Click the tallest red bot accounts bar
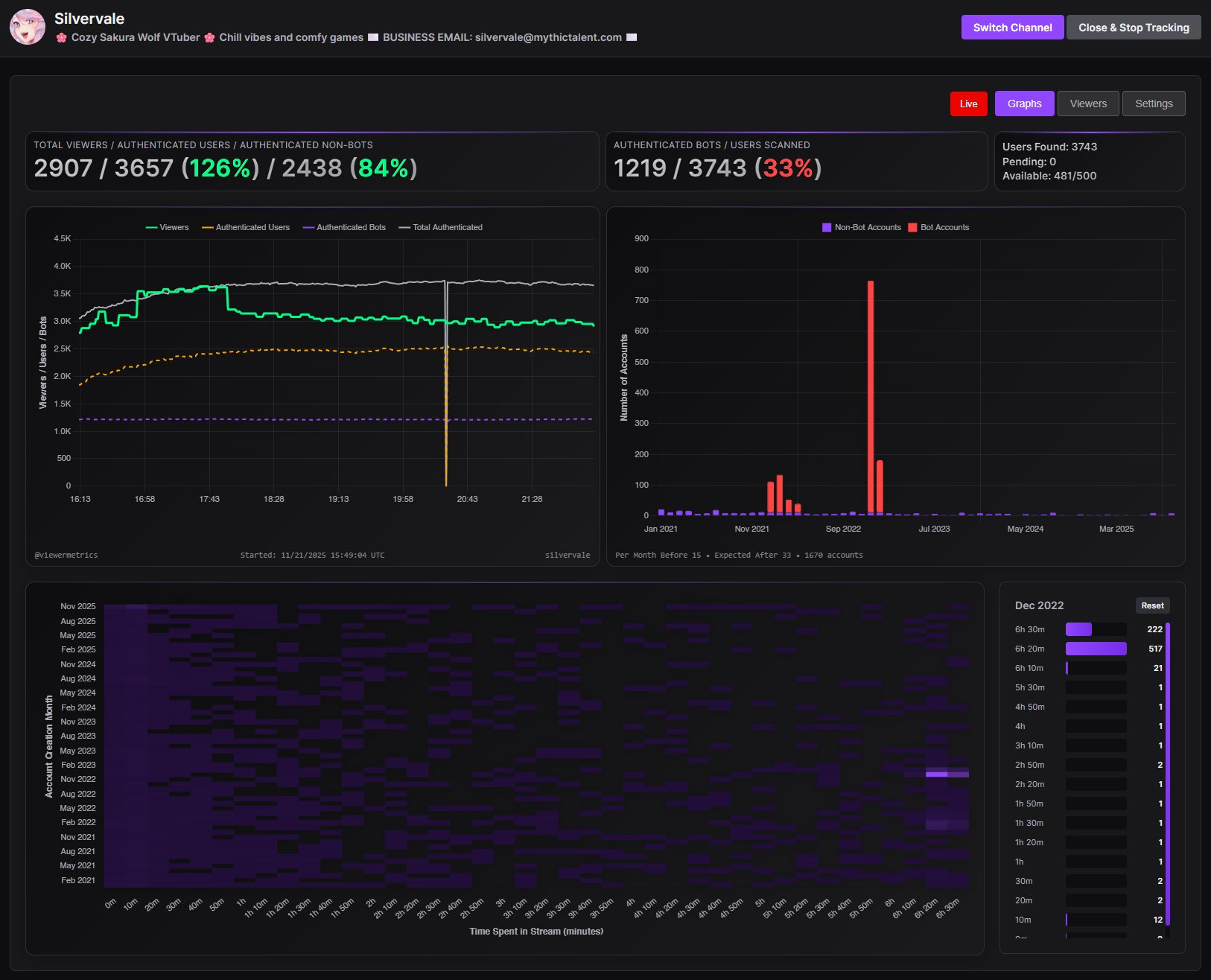 [x=871, y=396]
